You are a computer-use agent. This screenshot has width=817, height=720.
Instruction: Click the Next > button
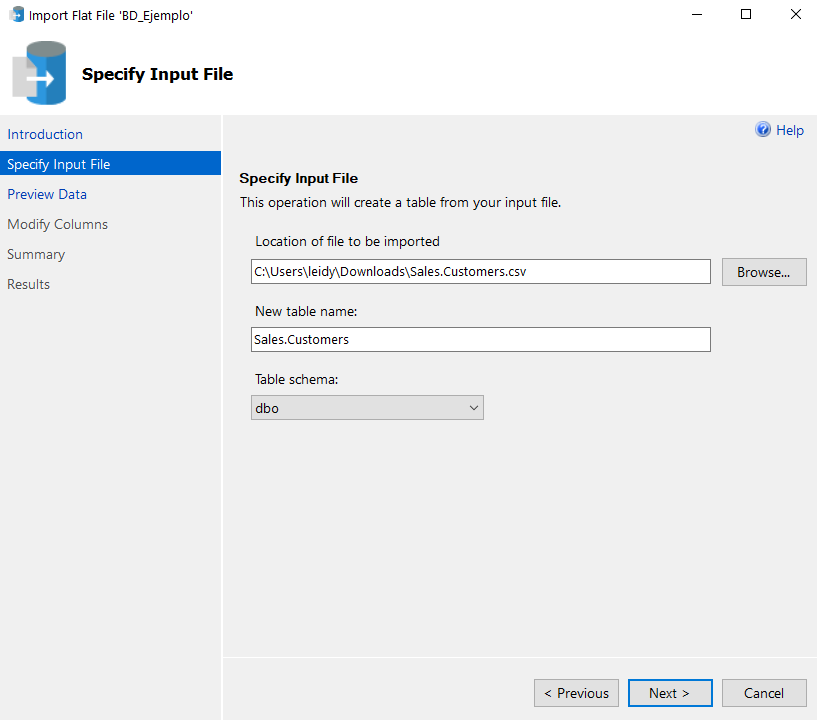pyautogui.click(x=669, y=693)
